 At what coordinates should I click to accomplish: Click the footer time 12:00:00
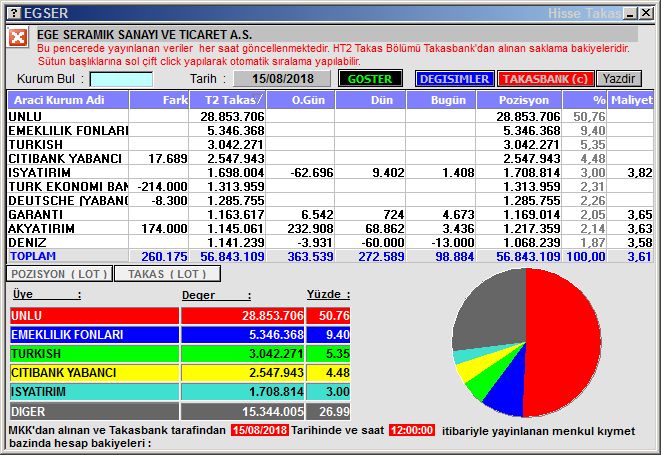point(412,430)
